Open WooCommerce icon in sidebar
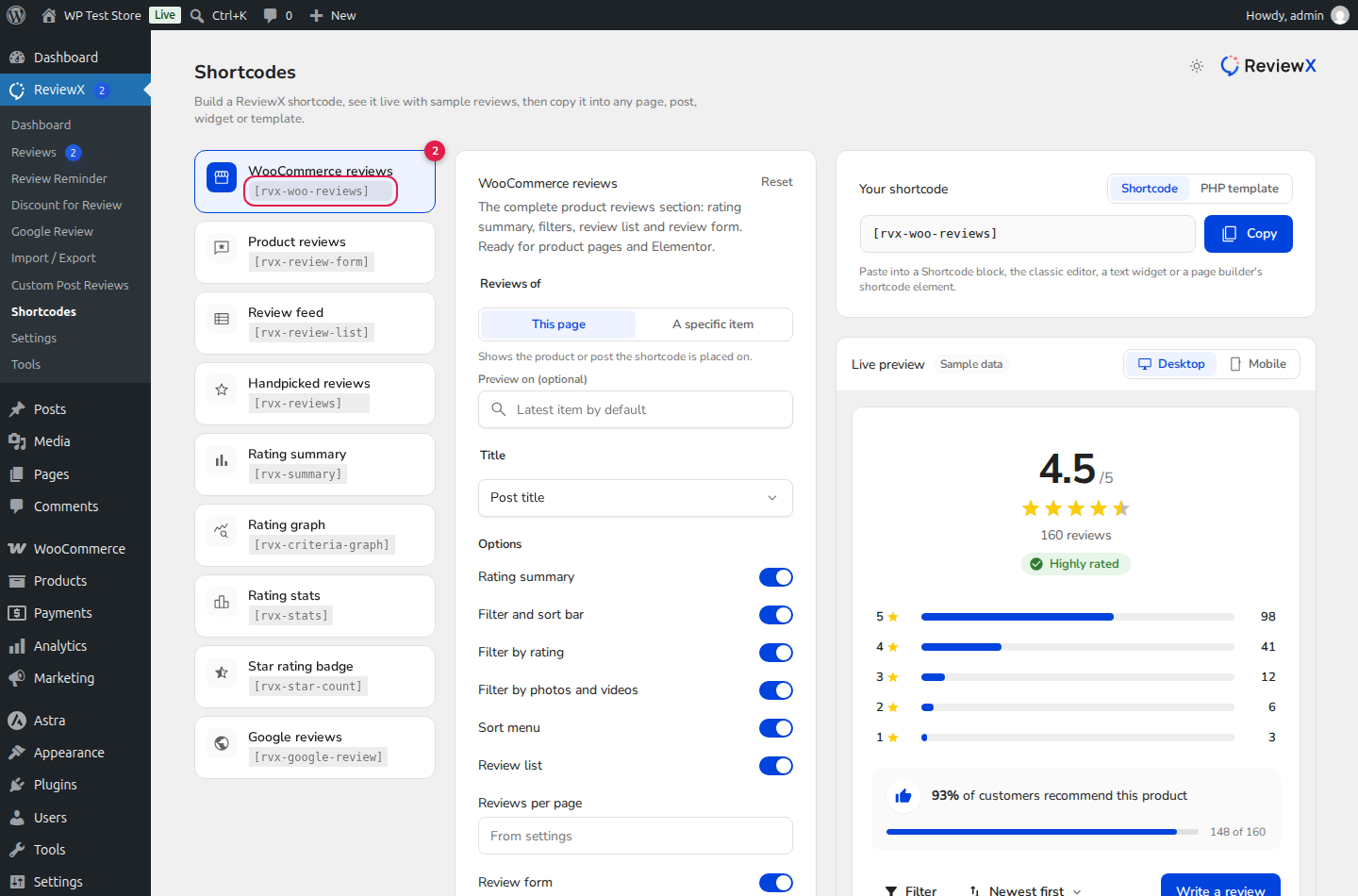1358x896 pixels. click(x=17, y=549)
